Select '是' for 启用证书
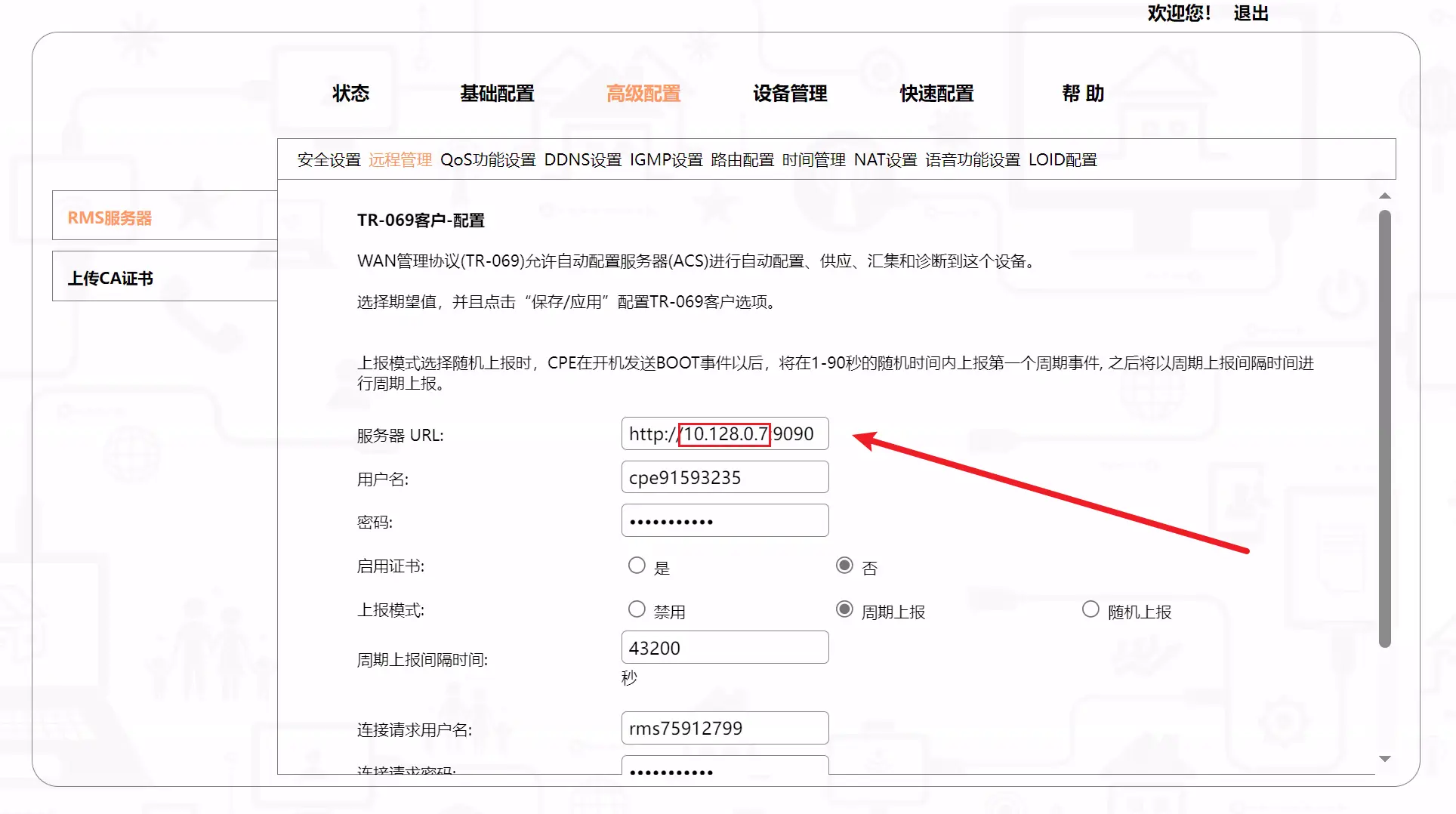The width and height of the screenshot is (1456, 814). point(637,566)
